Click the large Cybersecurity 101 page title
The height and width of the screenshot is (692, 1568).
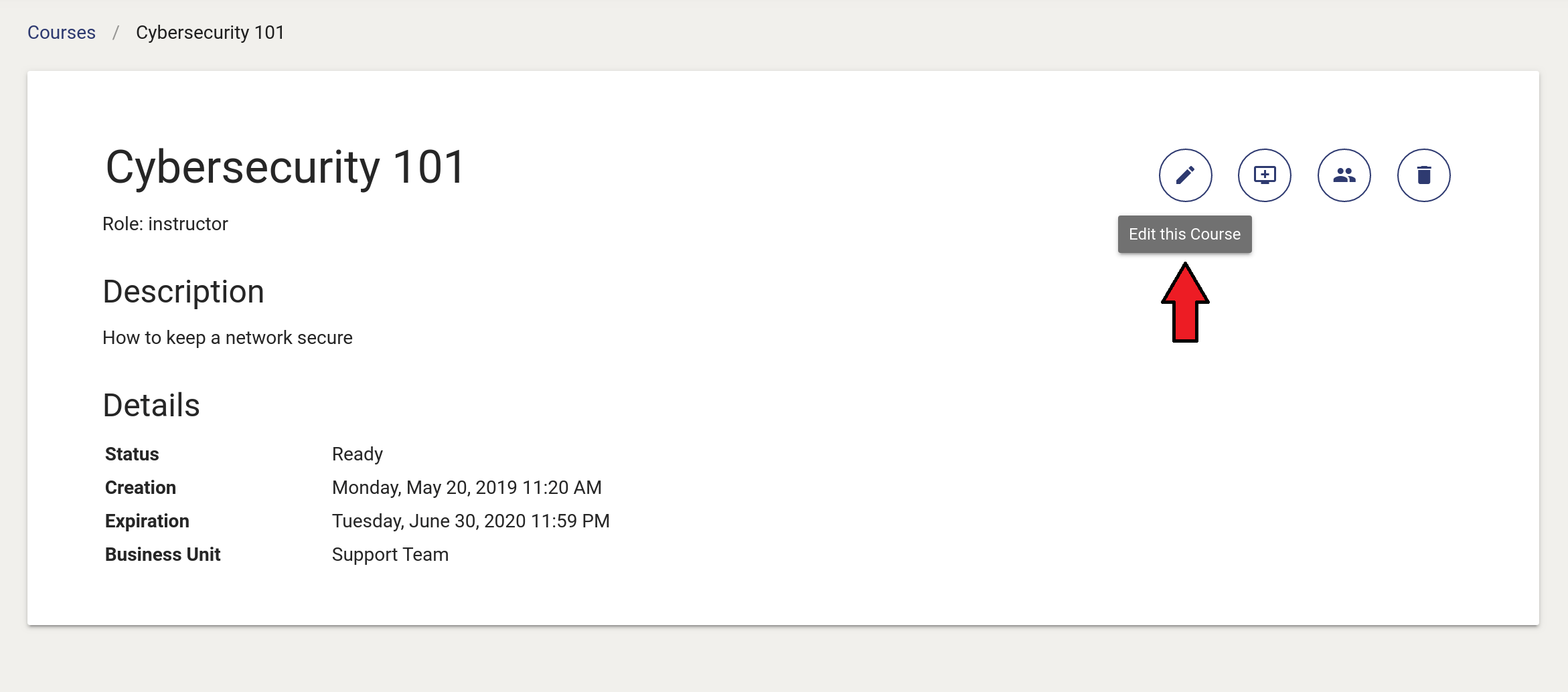tap(285, 167)
